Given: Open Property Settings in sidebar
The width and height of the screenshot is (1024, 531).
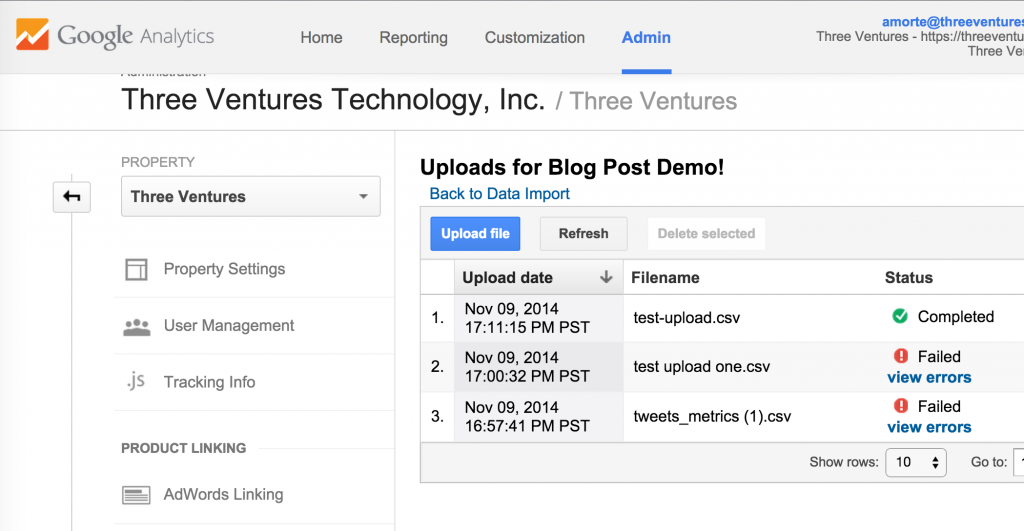Looking at the screenshot, I should [225, 269].
